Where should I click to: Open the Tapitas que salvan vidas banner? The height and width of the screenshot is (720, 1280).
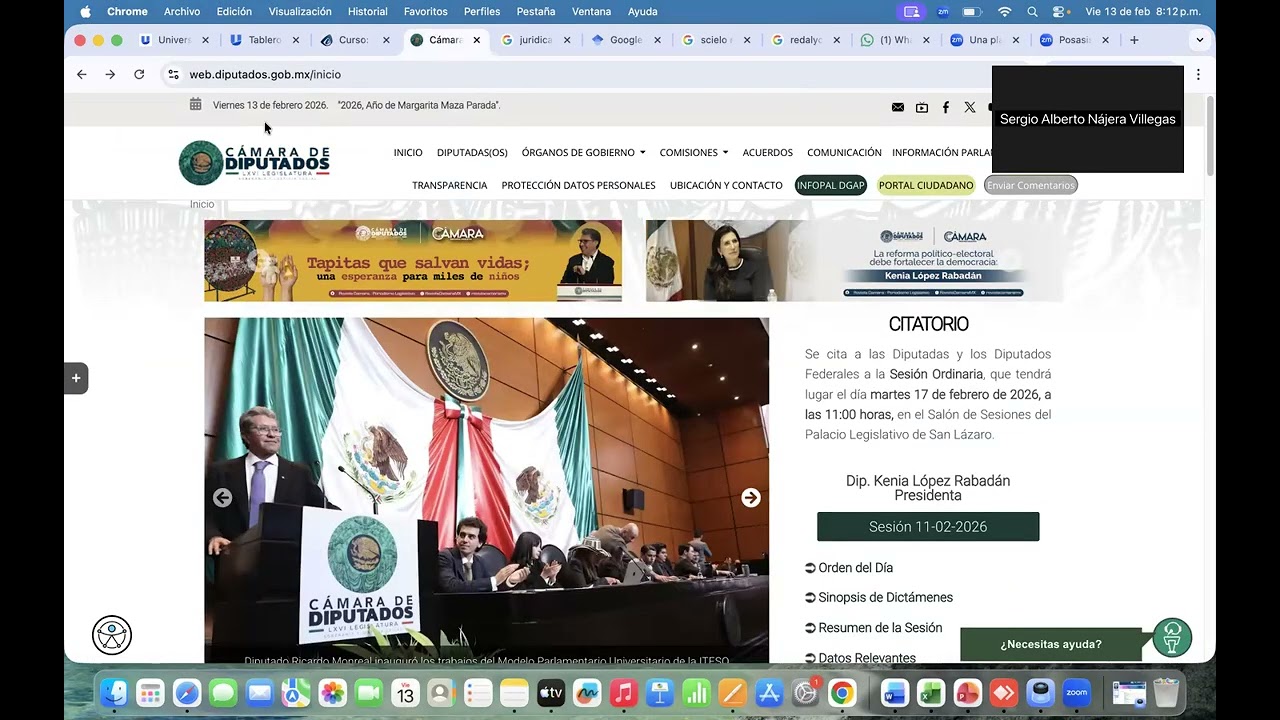tap(413, 261)
